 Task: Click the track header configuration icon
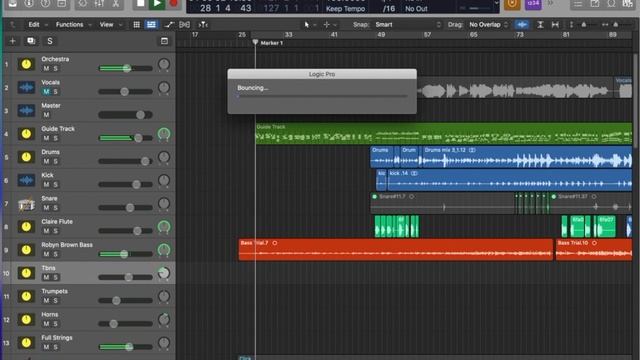(x=164, y=41)
